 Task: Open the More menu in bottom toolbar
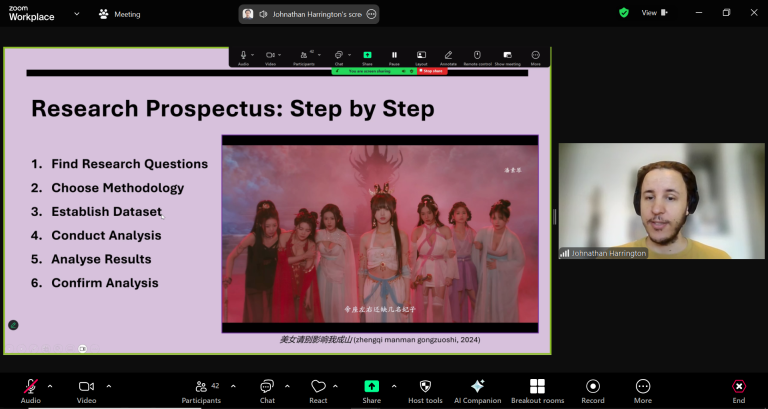[643, 392]
